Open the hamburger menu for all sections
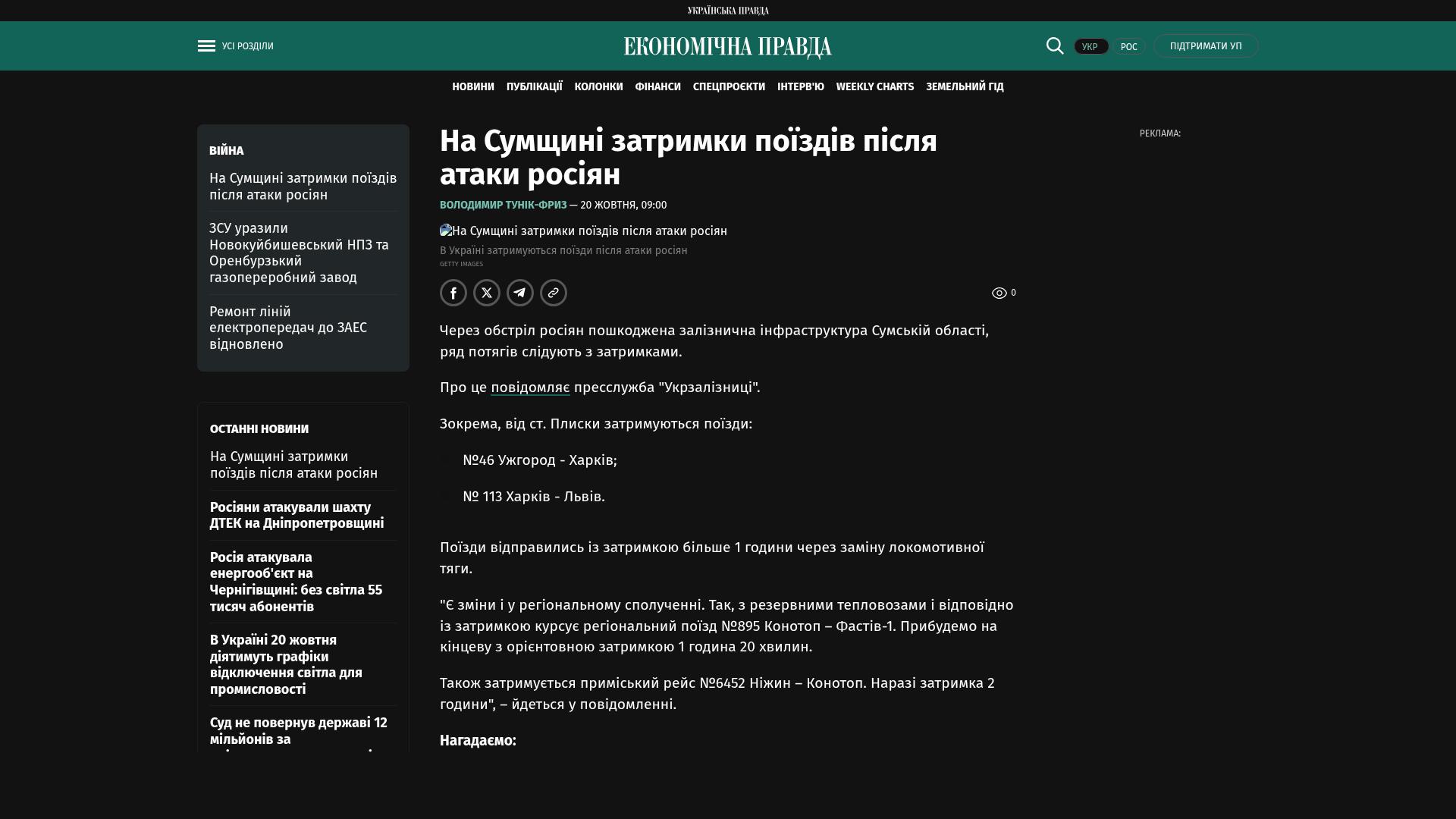This screenshot has height=819, width=1456. 206,46
